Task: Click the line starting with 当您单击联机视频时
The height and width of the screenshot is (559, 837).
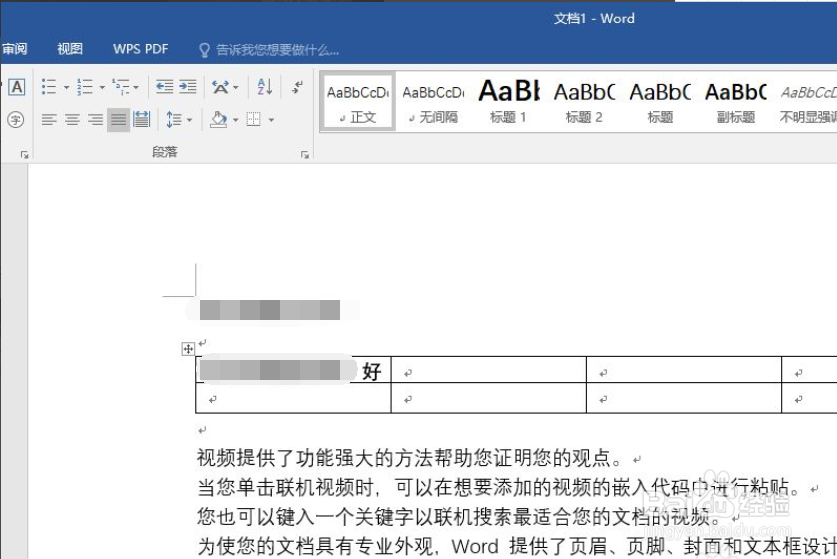Action: point(499,487)
